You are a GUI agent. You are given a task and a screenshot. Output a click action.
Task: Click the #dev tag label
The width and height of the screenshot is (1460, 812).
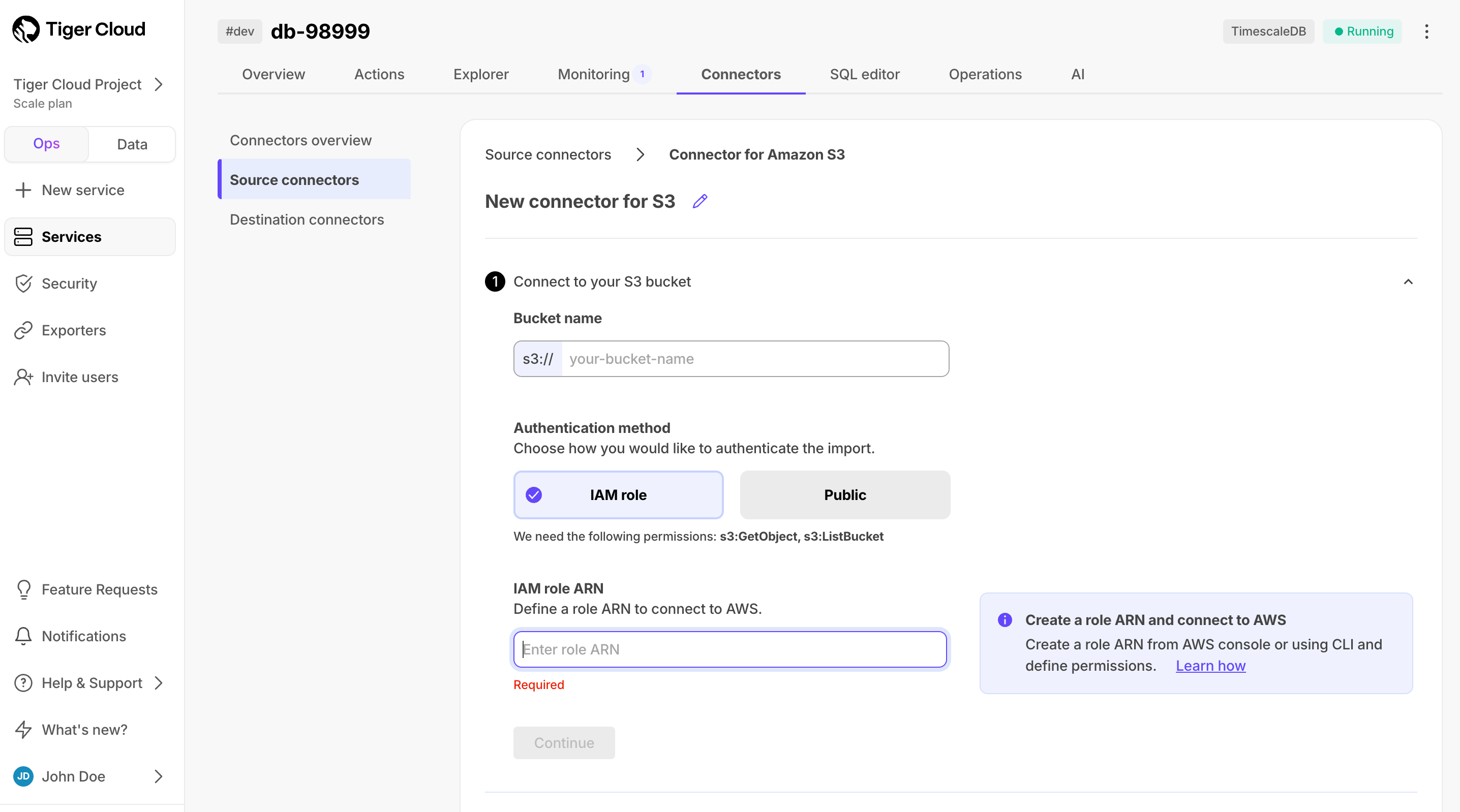[240, 31]
